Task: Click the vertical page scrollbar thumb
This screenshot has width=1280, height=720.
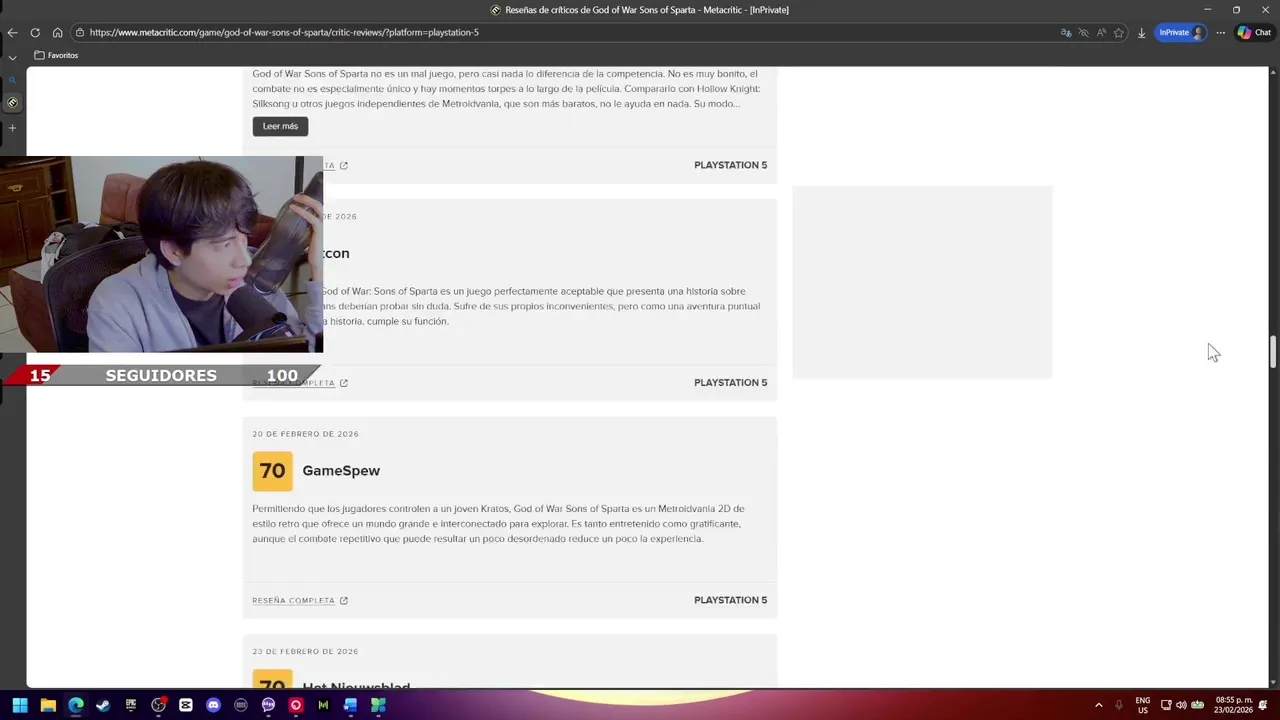Action: pos(1273,352)
